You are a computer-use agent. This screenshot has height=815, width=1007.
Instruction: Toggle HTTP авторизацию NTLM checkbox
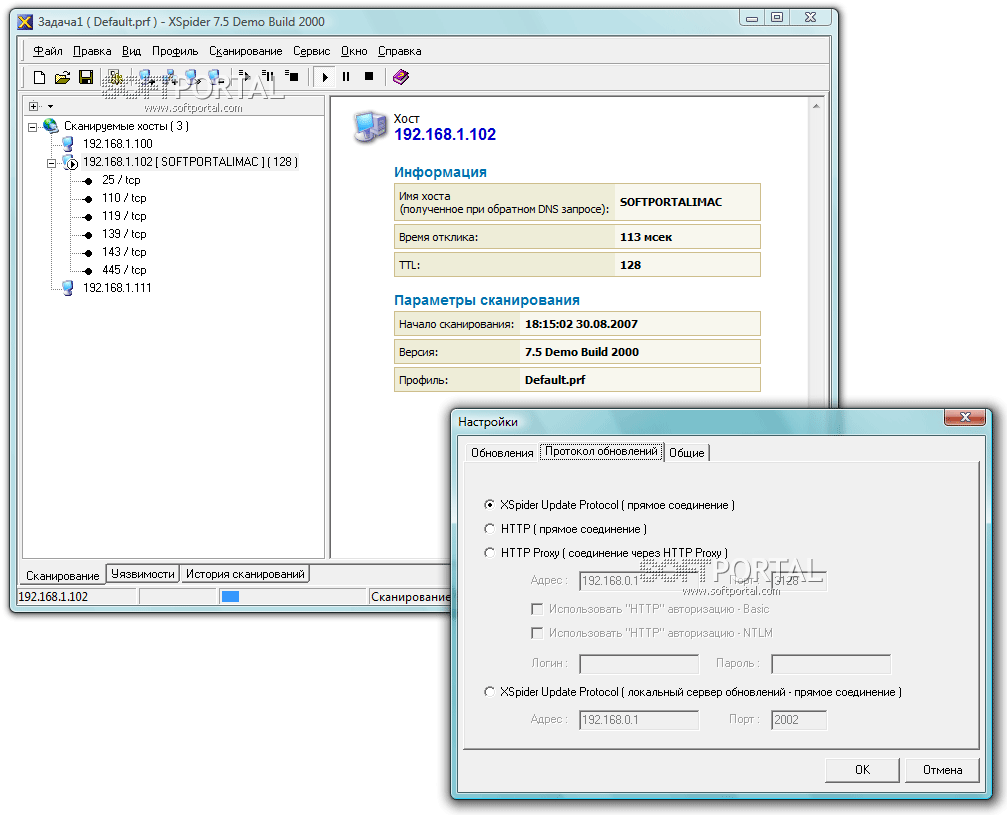(537, 633)
